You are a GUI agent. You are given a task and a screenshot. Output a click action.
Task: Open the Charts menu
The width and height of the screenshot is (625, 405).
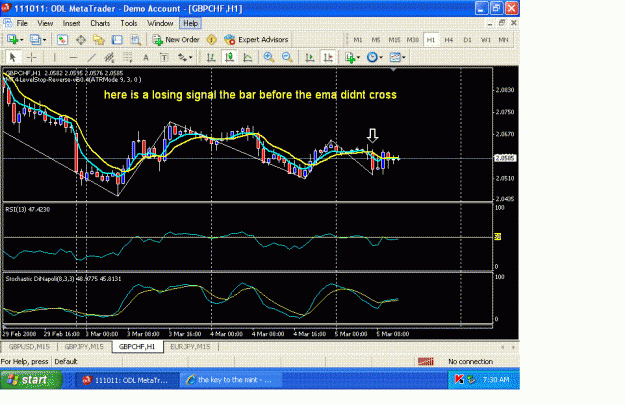point(100,24)
